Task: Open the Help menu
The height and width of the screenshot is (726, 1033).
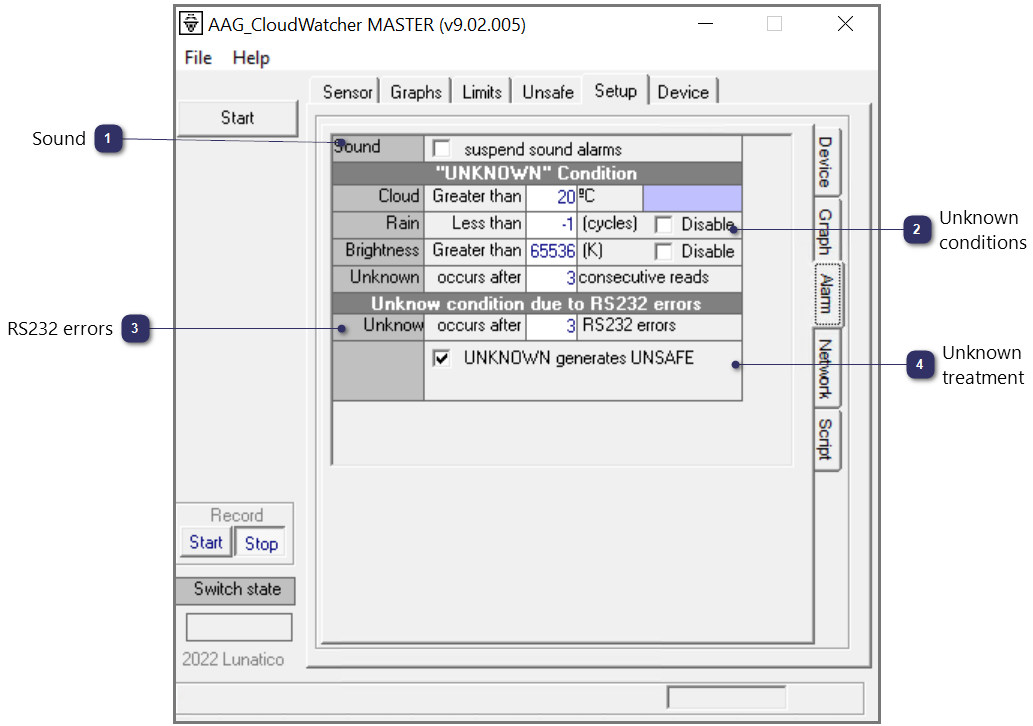Action: pos(251,58)
